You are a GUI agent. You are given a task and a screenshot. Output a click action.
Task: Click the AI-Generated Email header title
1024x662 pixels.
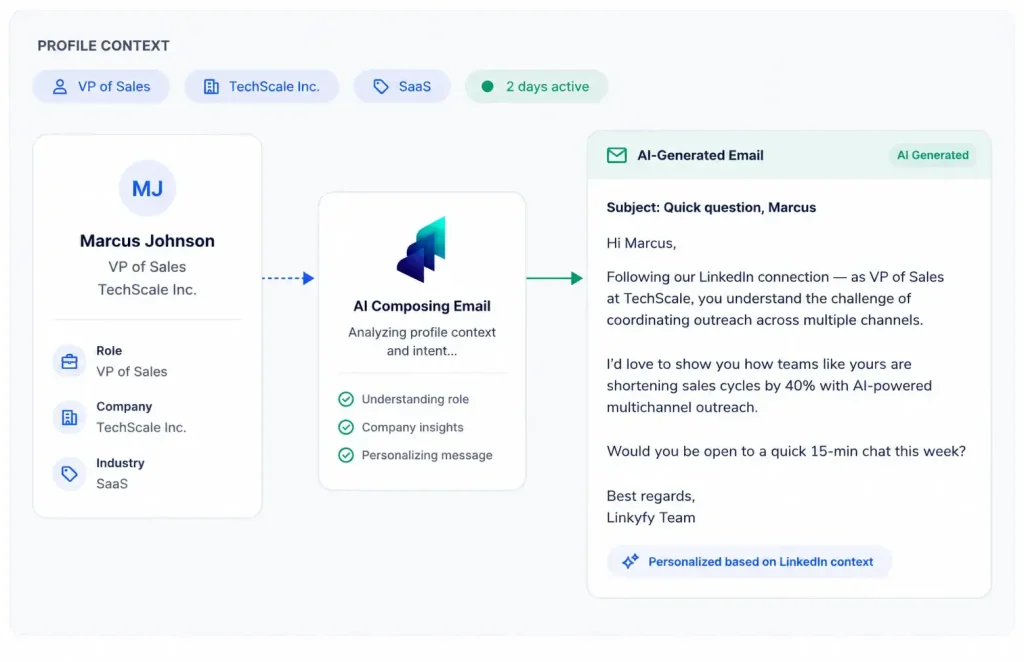700,155
